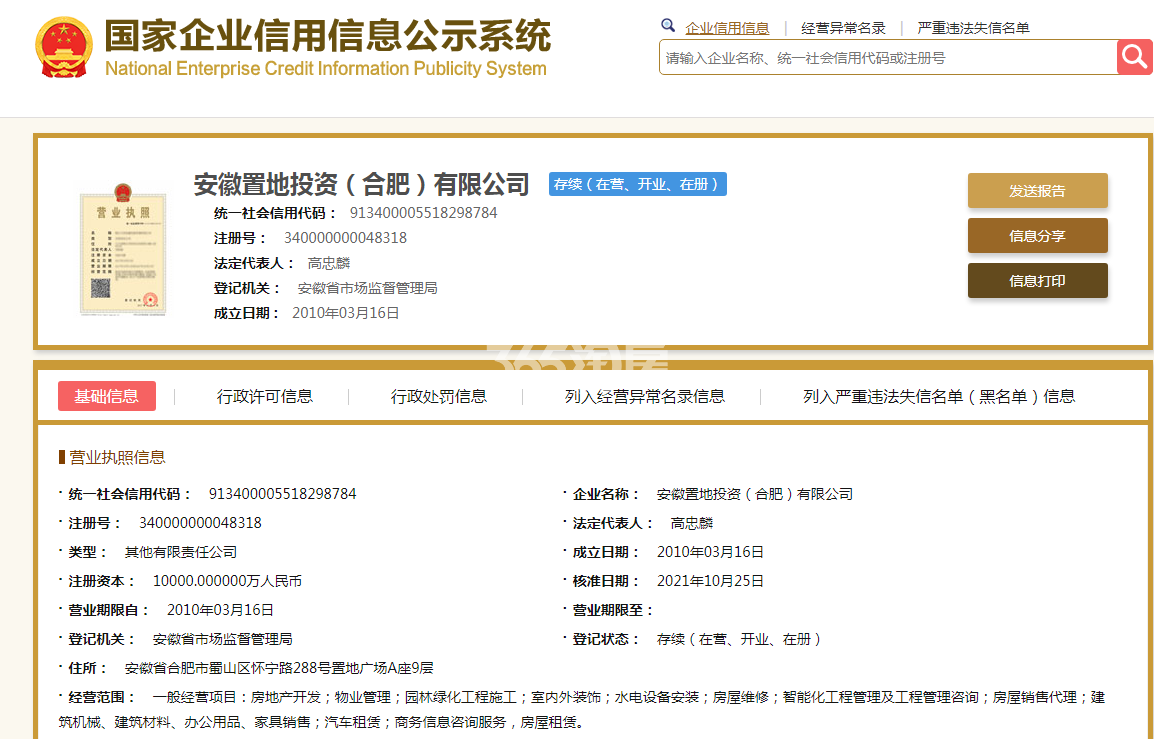Screen dimensions: 1154x739
Task: Switch to the 基础信息 tab
Action: (x=107, y=396)
